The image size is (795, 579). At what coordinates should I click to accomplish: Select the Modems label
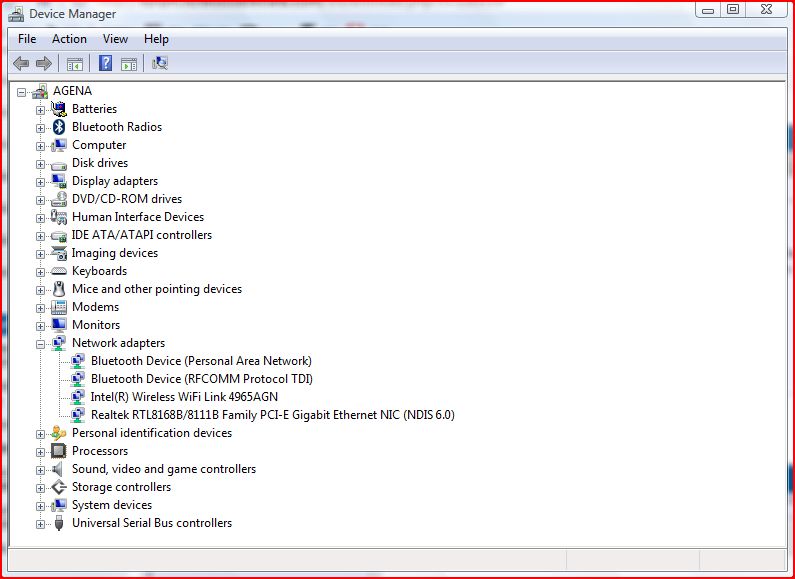(x=95, y=307)
